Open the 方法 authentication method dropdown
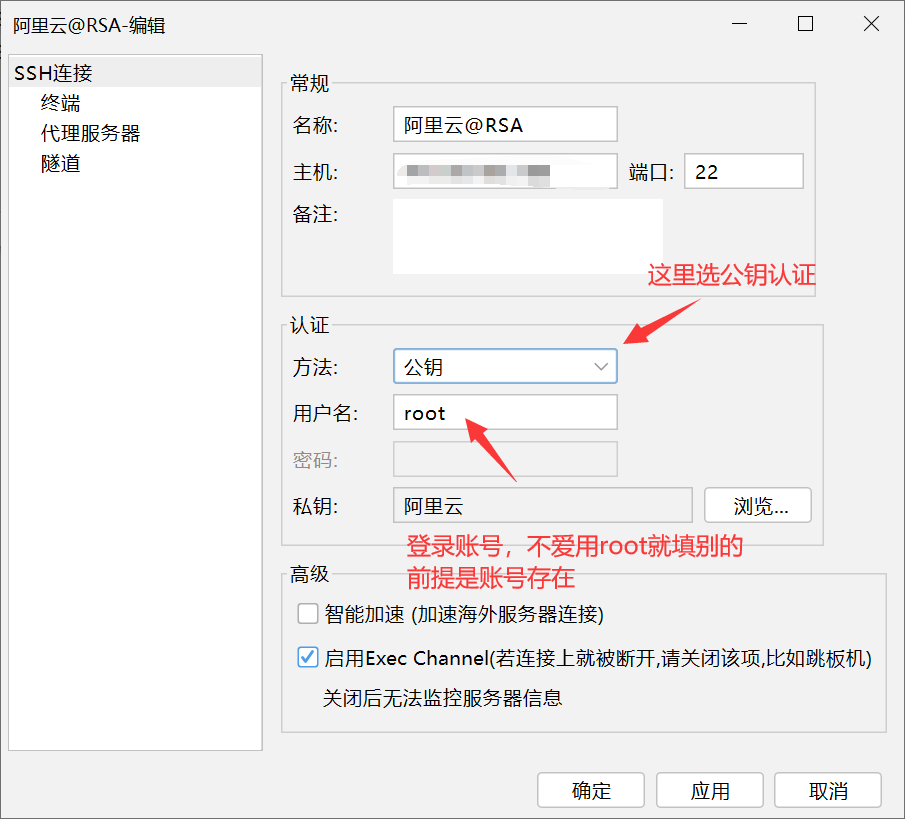The image size is (905, 819). point(505,366)
